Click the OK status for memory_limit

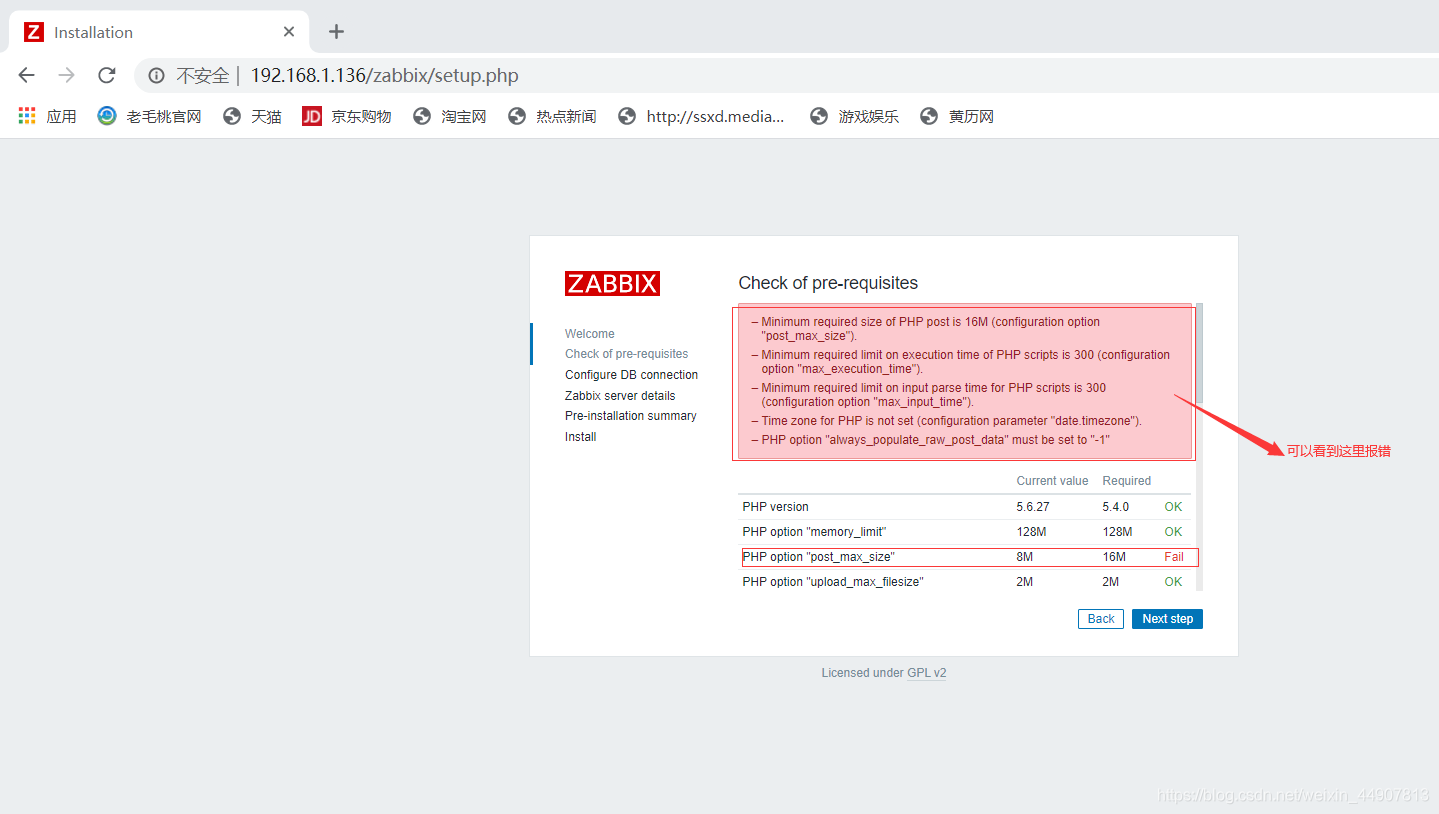point(1173,532)
